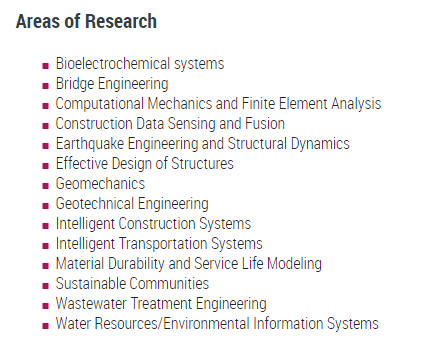This screenshot has height=363, width=436.
Task: Click the bullet before Sustainable Communities
Action: click(46, 286)
